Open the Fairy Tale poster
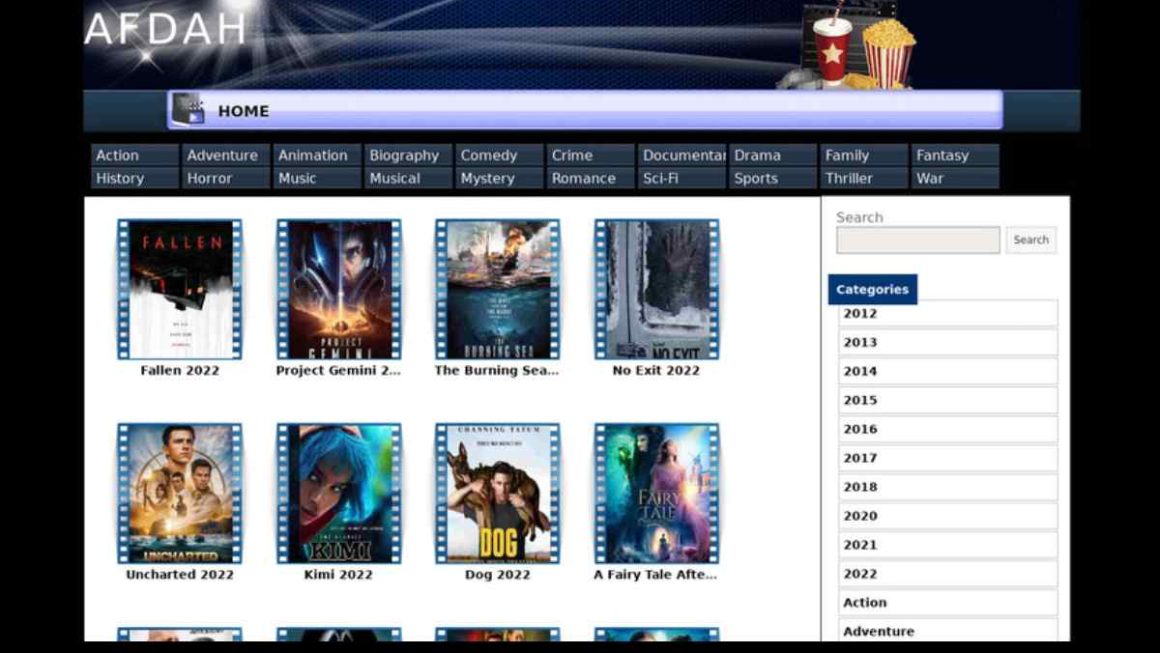Image resolution: width=1160 pixels, height=653 pixels. [657, 493]
